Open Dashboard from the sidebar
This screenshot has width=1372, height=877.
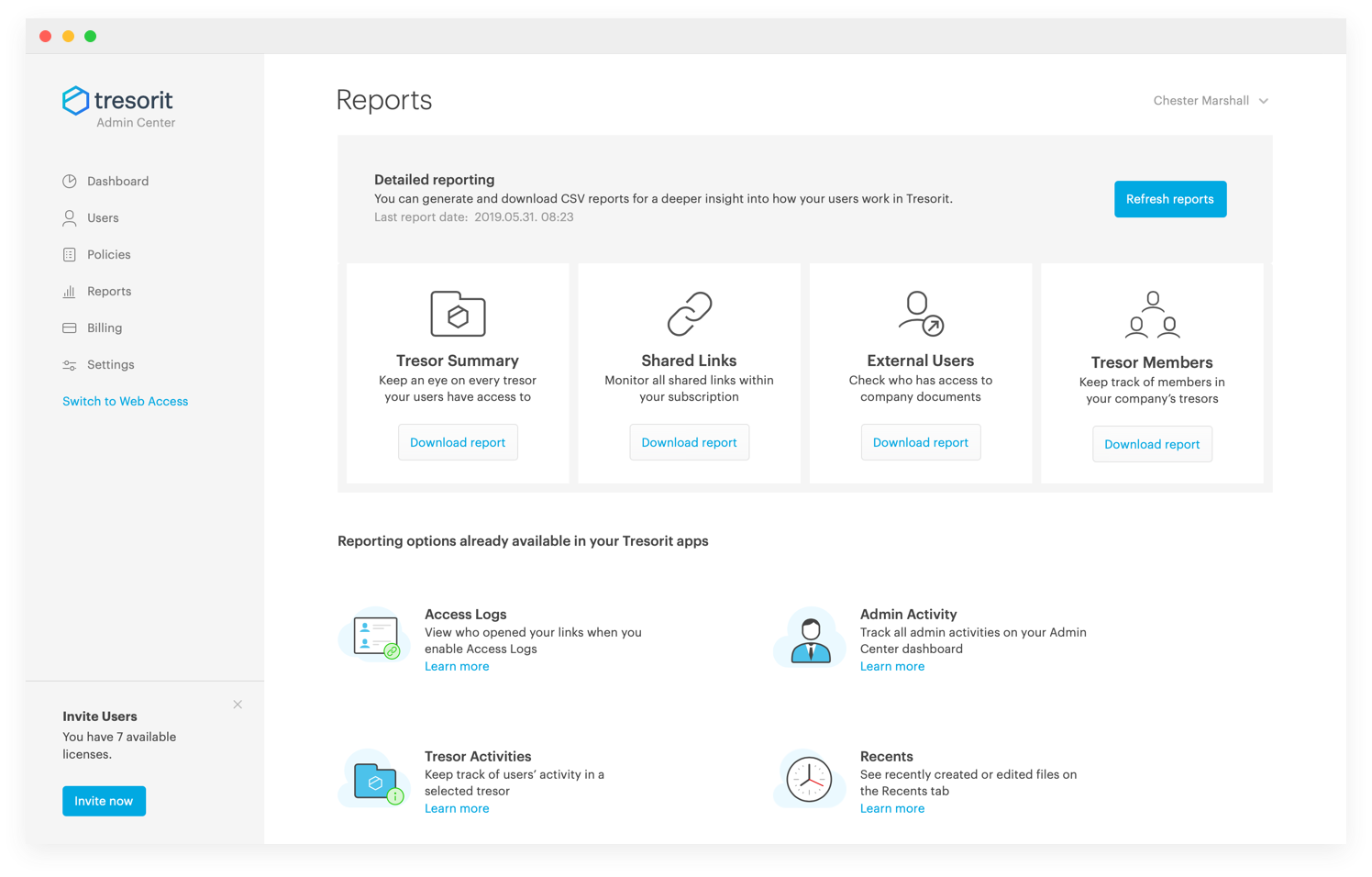tap(117, 182)
